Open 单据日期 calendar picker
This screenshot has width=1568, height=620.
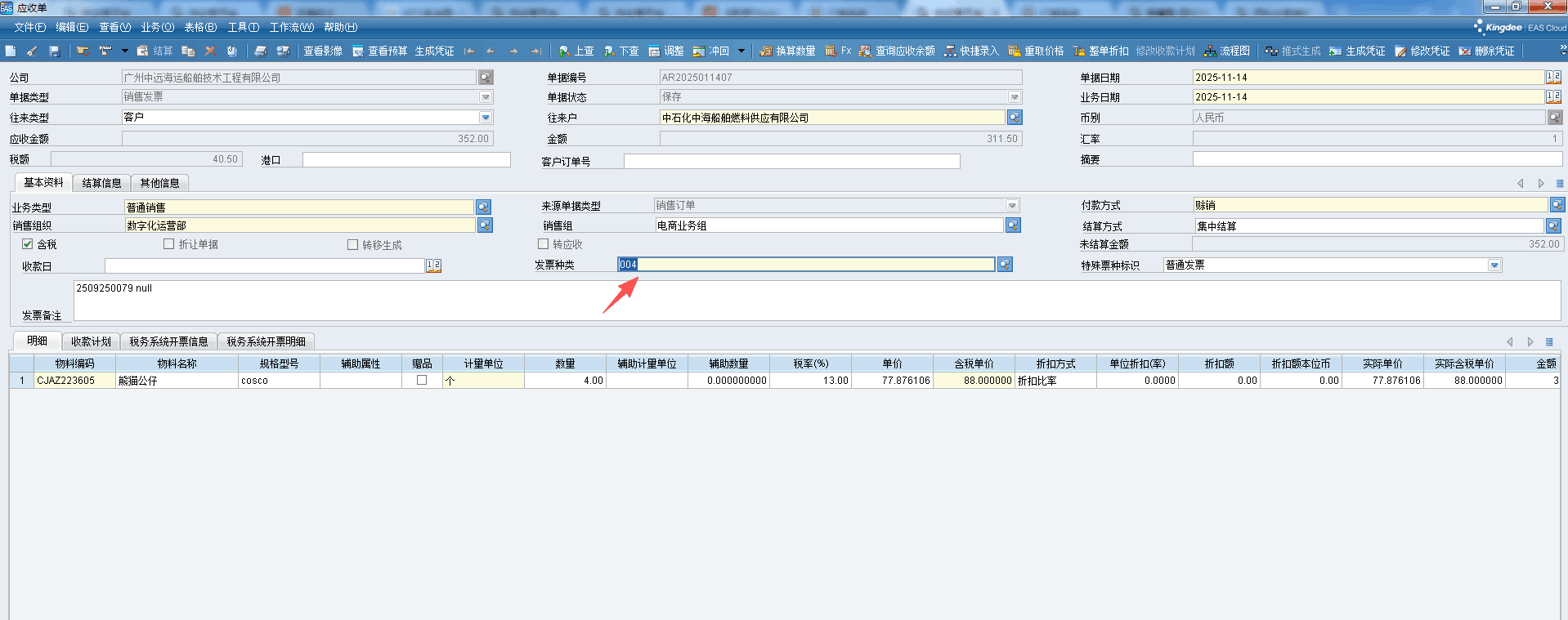click(x=1553, y=77)
